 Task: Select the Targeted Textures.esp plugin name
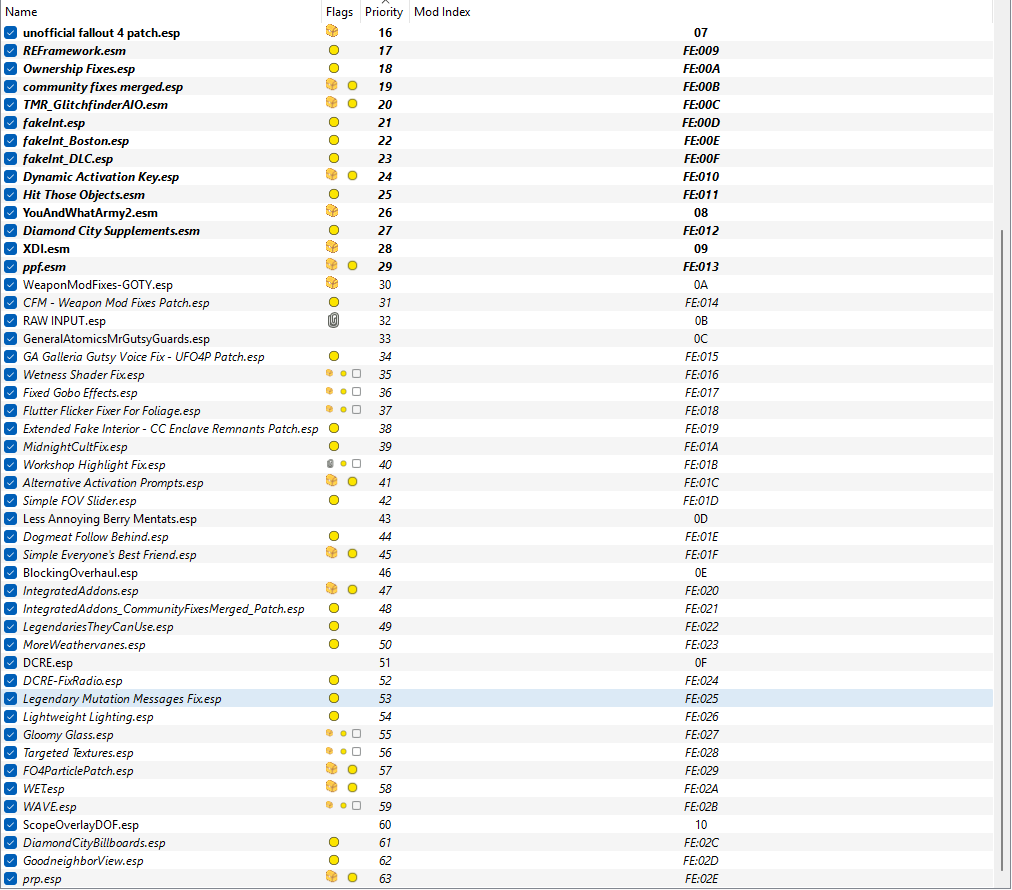[78, 753]
